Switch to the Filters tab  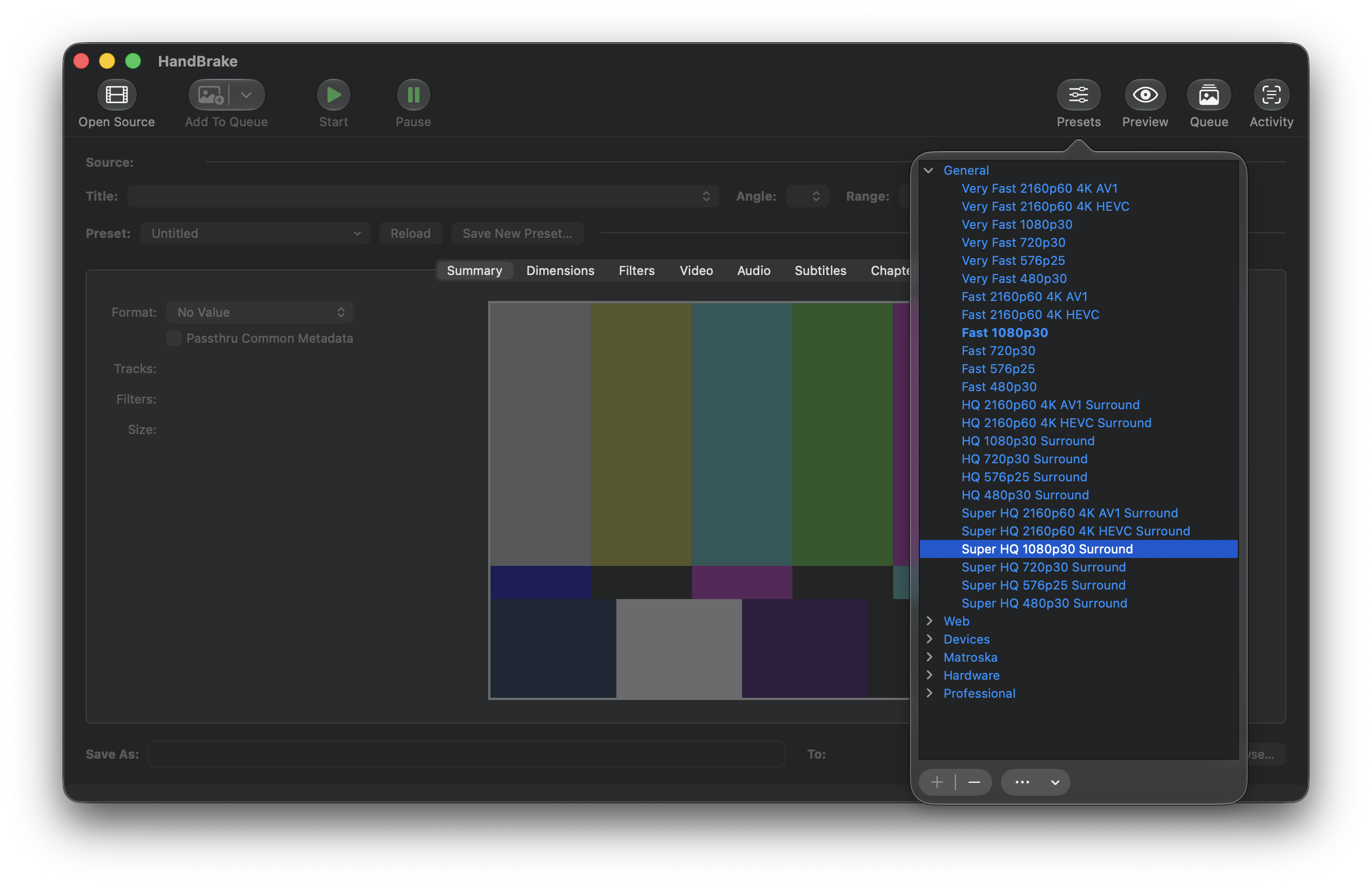[x=637, y=271]
